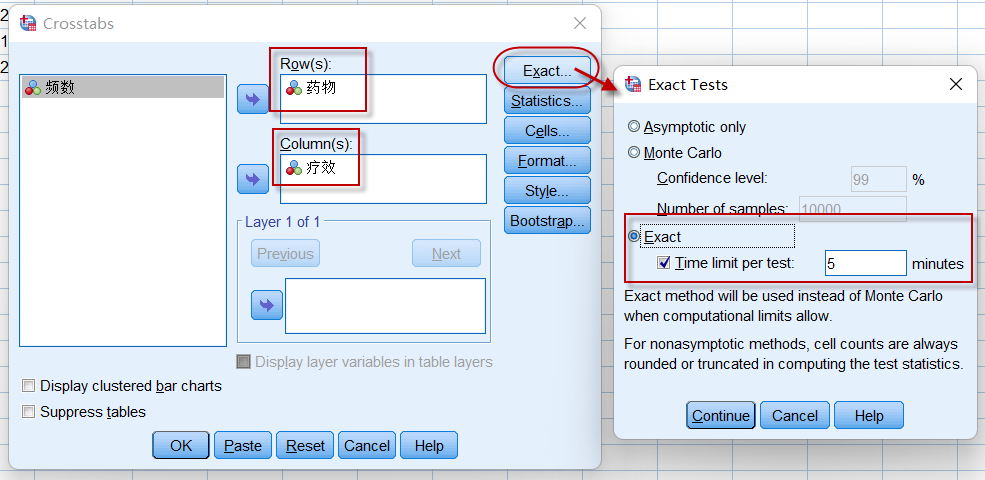Click the arrow button beside Row(s) box
985x480 pixels.
tap(252, 99)
